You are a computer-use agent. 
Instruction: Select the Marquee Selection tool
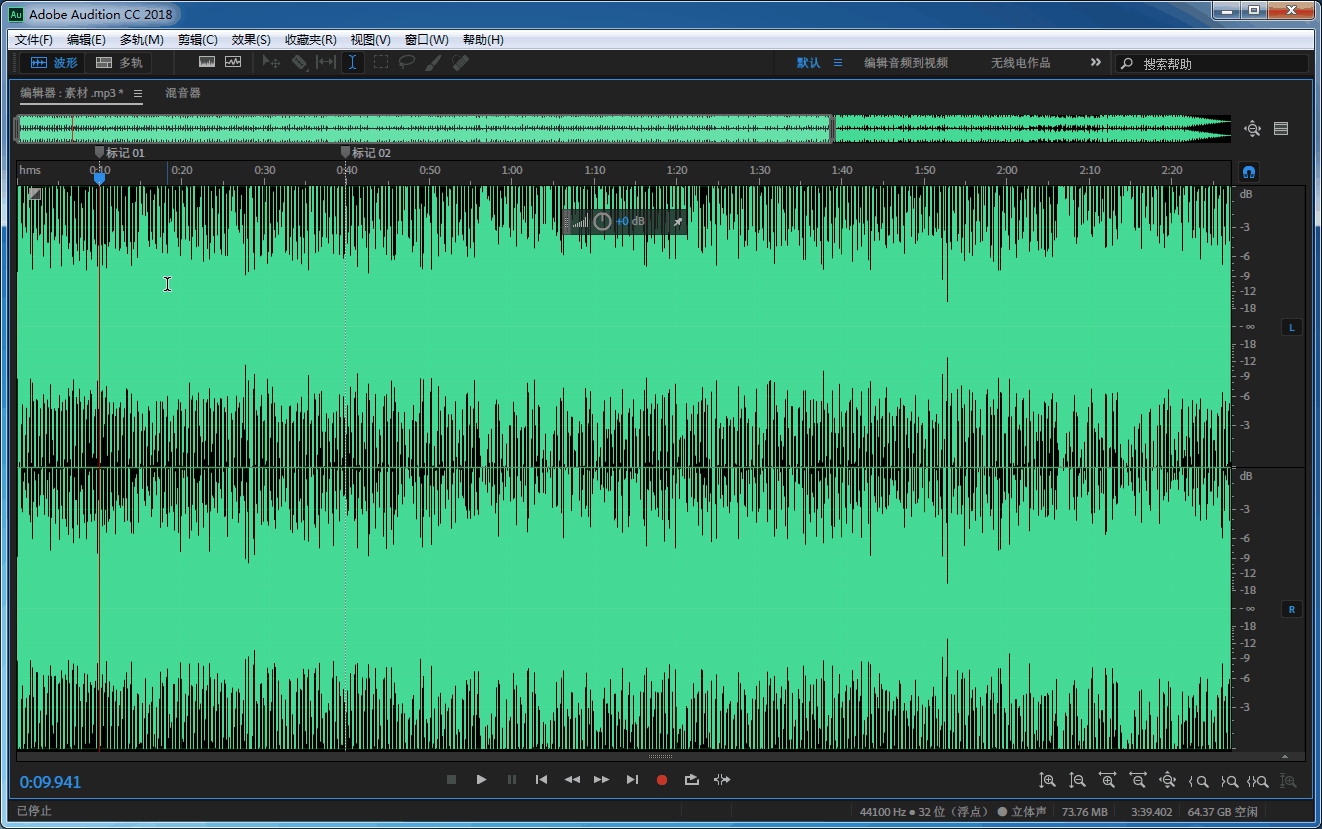[x=381, y=62]
